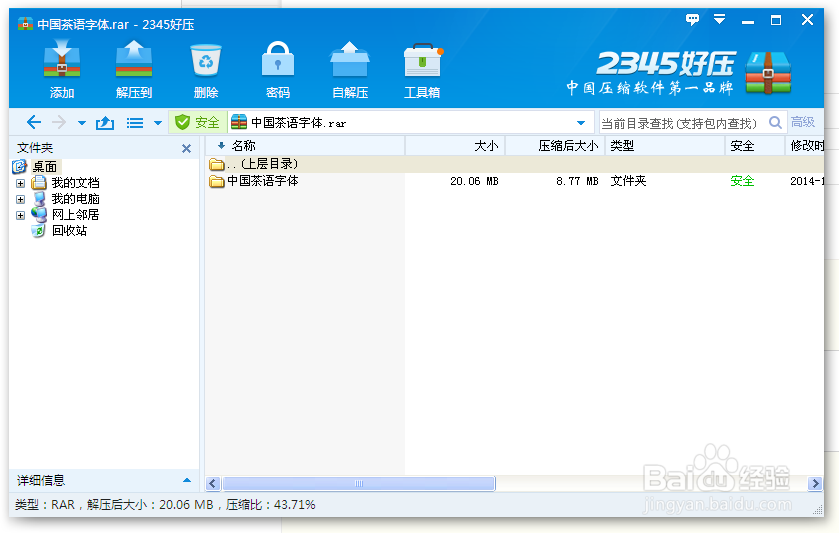Go back with the left arrow
This screenshot has width=839, height=533.
pos(34,123)
